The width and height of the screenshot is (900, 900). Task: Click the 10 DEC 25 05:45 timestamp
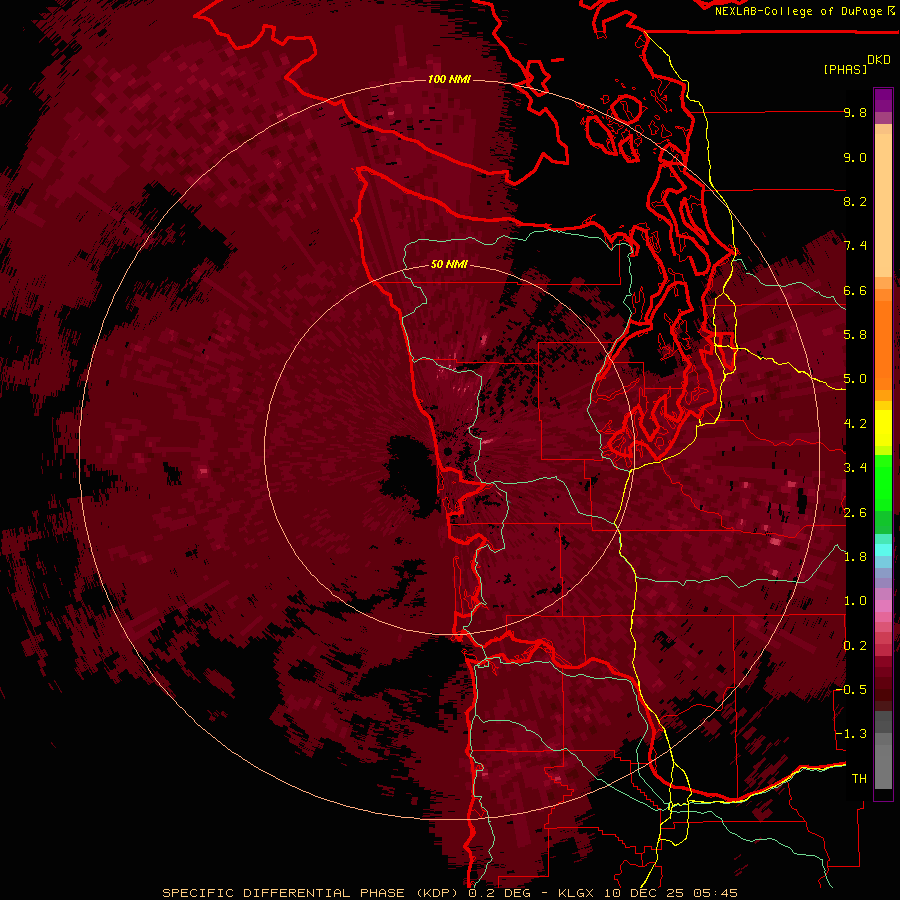pyautogui.click(x=670, y=893)
